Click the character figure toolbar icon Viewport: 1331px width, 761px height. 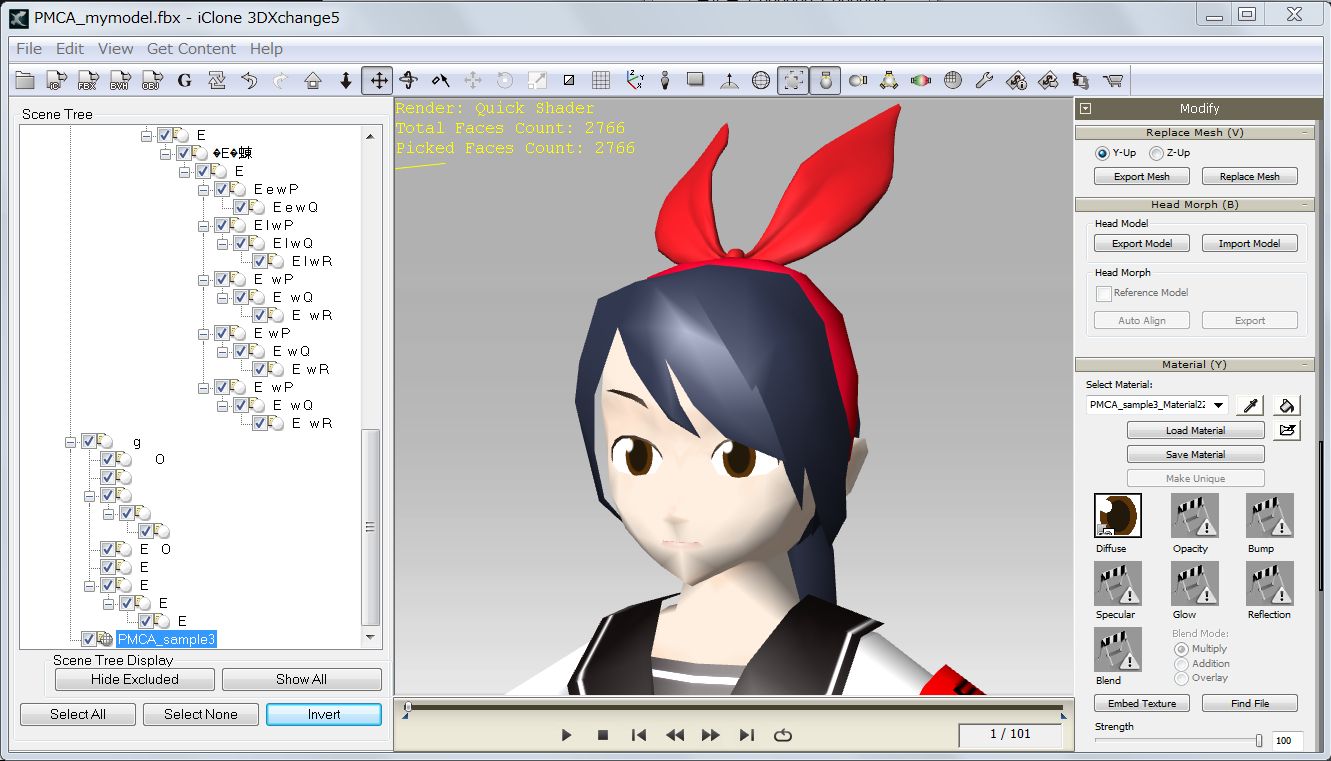(x=665, y=80)
